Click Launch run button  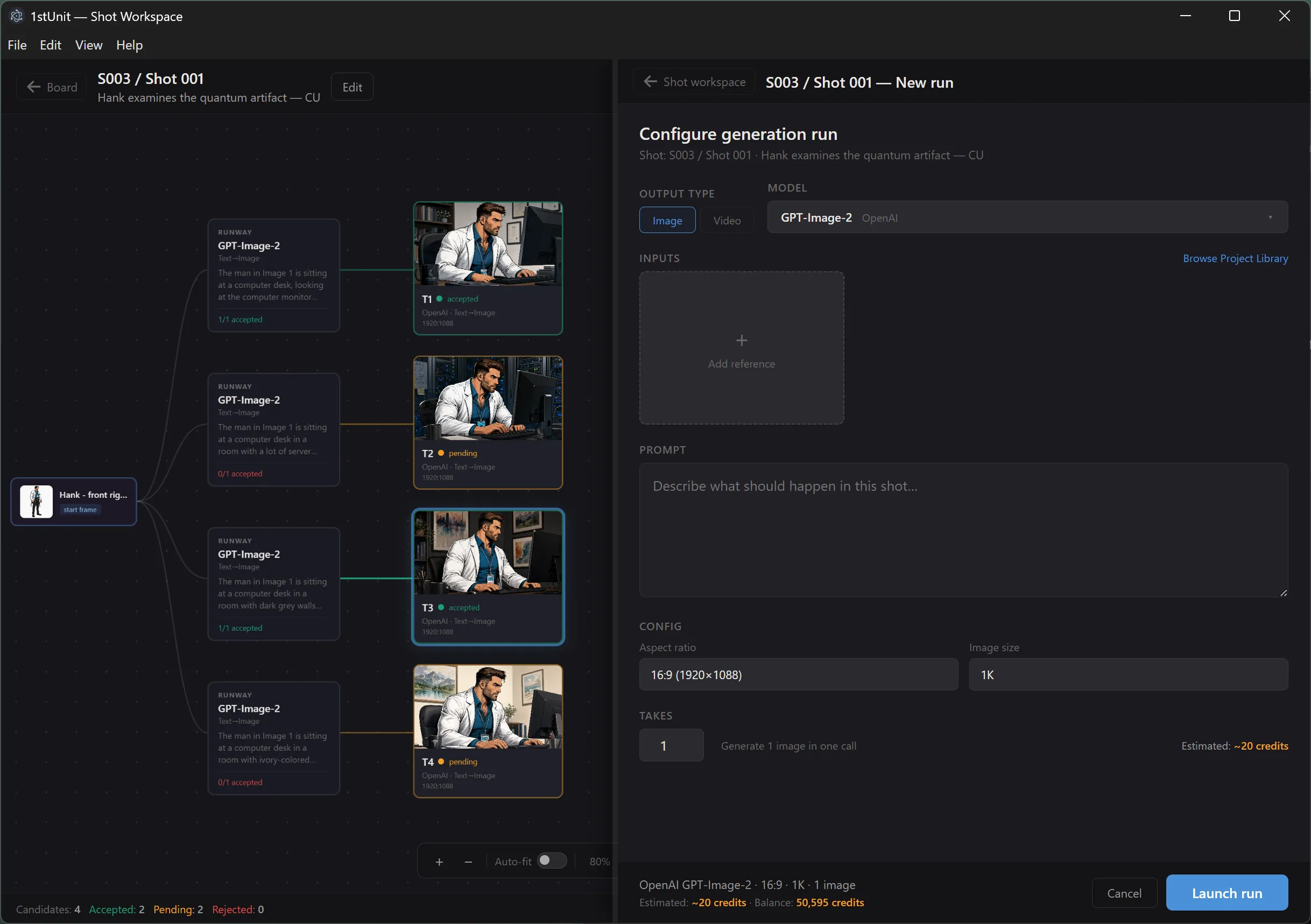tap(1227, 893)
